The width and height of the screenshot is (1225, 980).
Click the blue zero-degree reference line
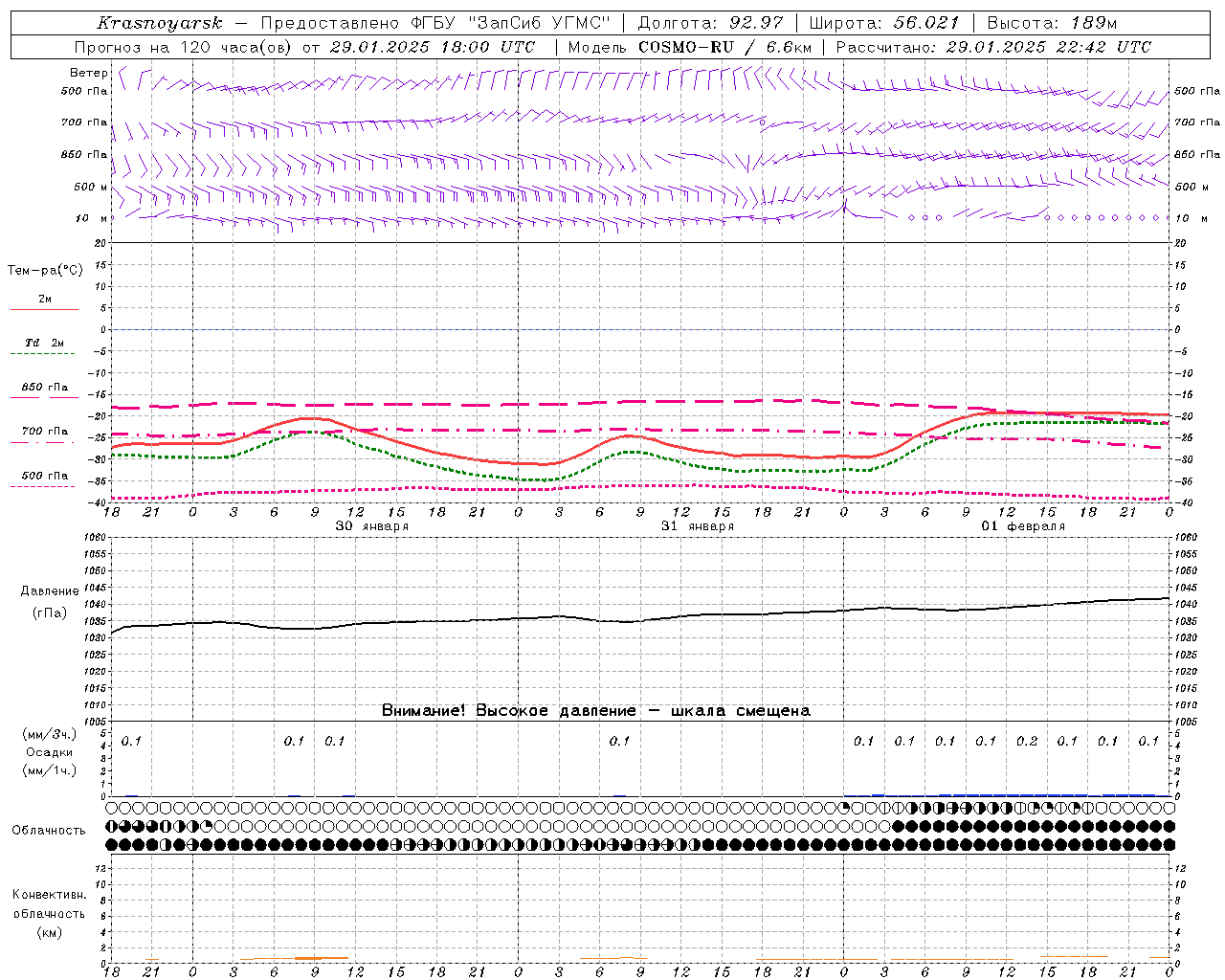639,329
